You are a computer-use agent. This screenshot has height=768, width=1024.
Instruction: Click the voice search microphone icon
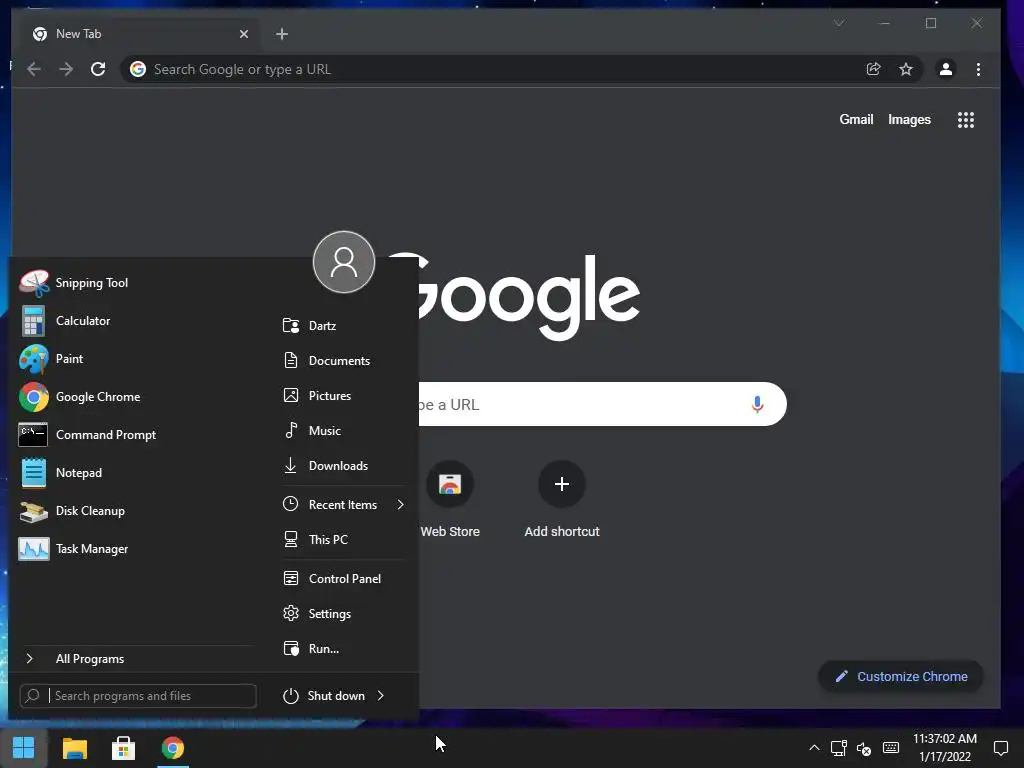757,404
